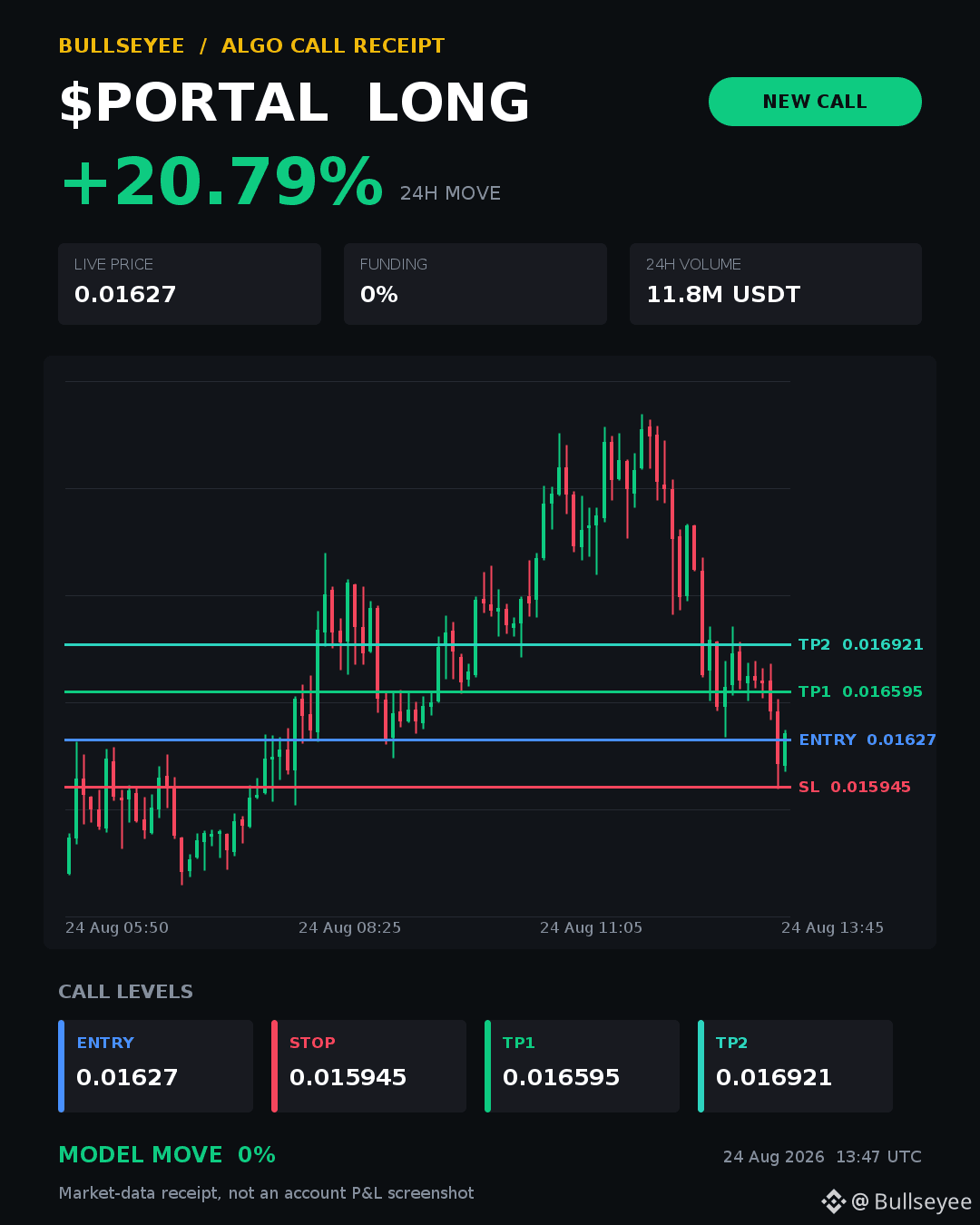The height and width of the screenshot is (1225, 980).
Task: Click the market-data receipt disclaimer text
Action: tap(267, 1193)
